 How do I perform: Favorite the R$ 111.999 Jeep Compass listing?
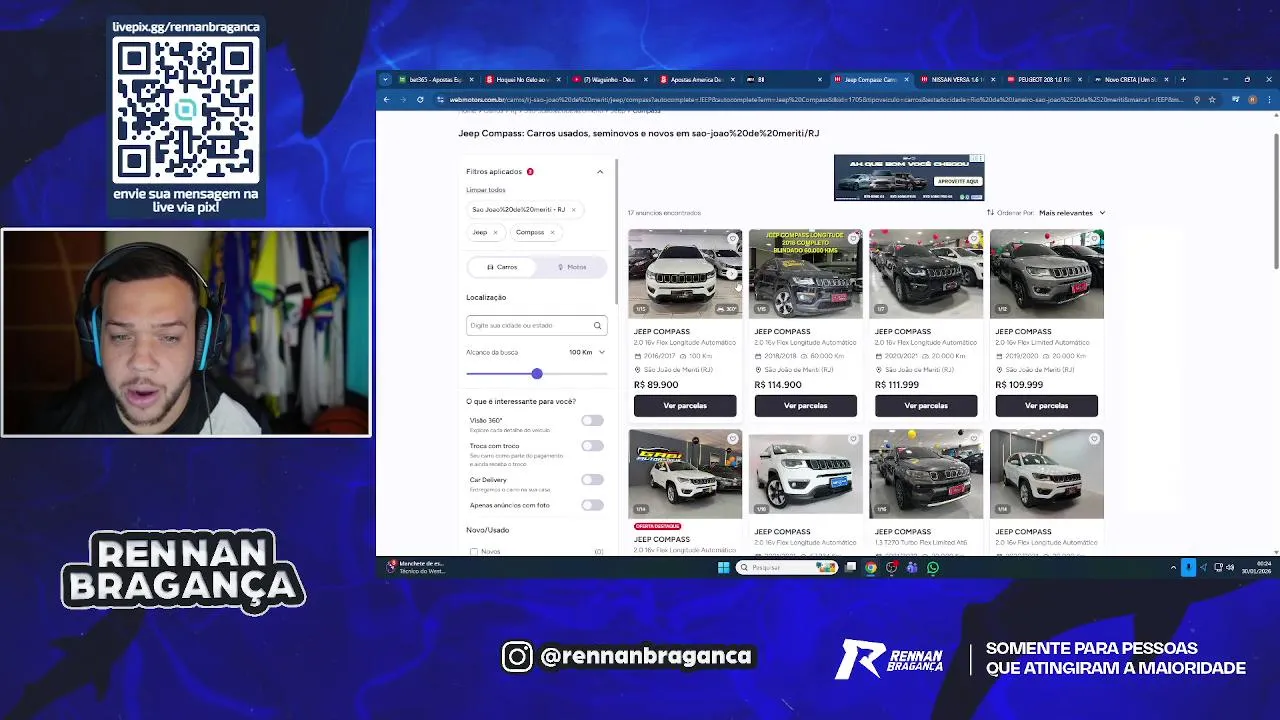[x=974, y=239]
